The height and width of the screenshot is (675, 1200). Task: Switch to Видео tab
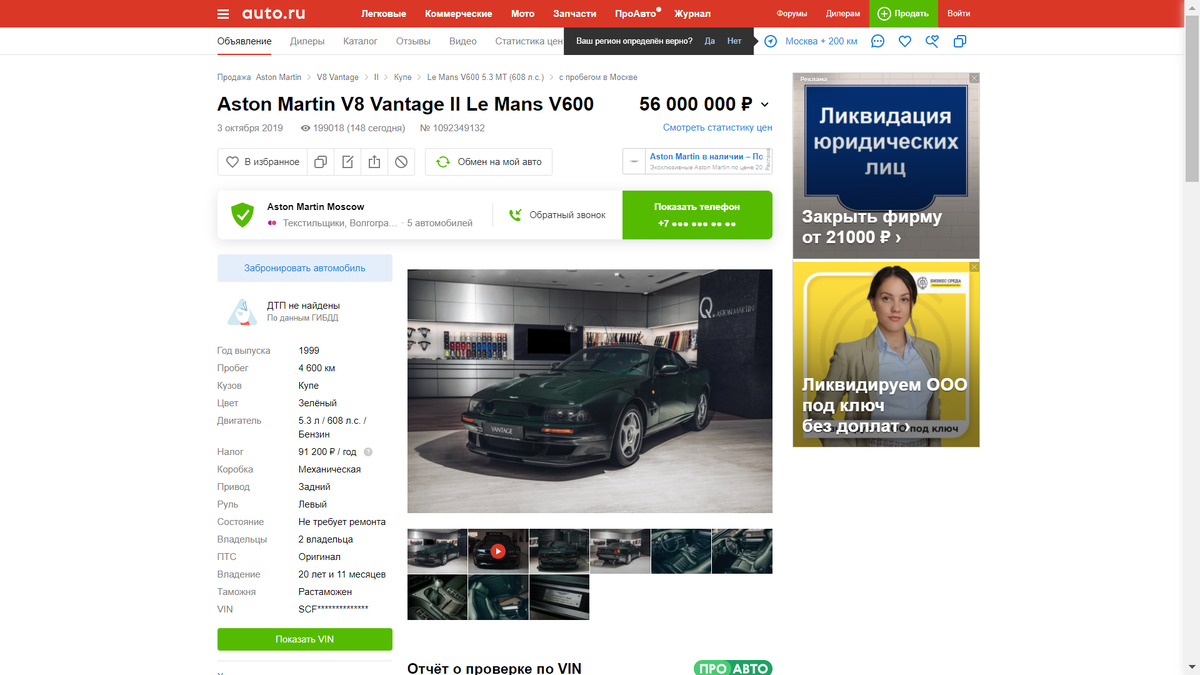463,41
